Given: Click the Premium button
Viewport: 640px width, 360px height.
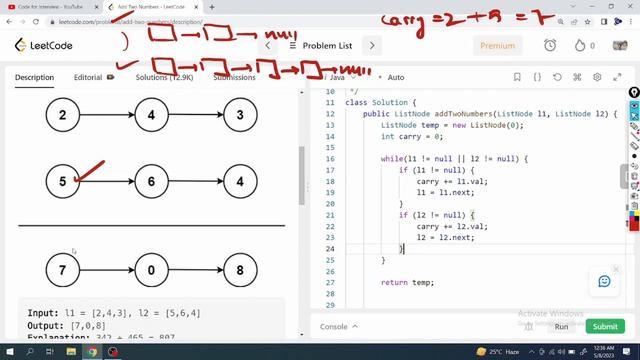Looking at the screenshot, I should click(498, 46).
